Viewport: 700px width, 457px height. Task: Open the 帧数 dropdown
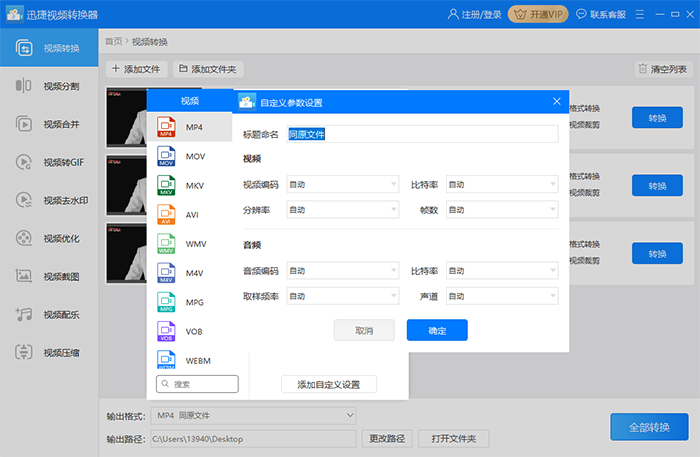click(502, 210)
